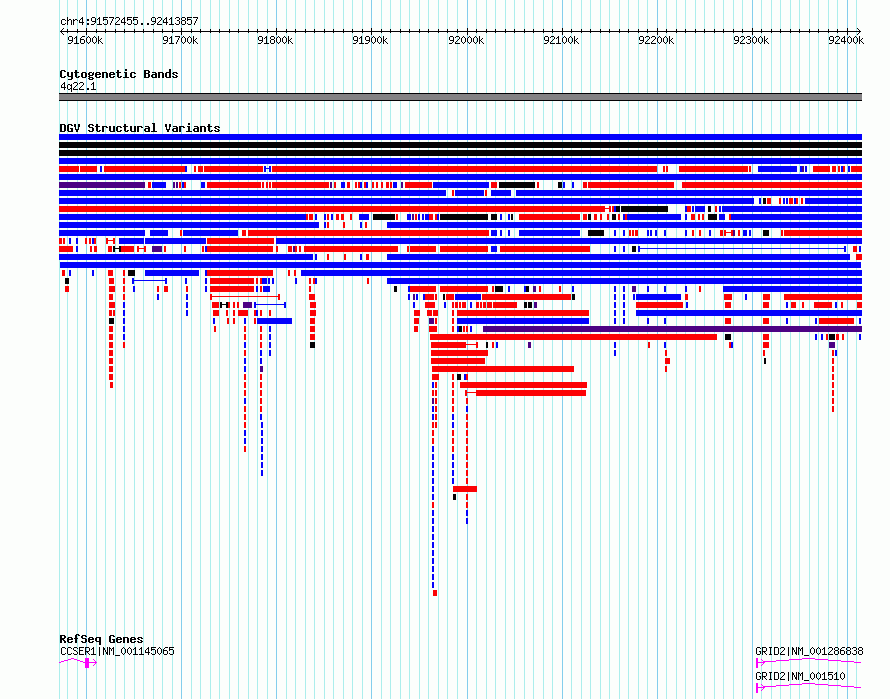The width and height of the screenshot is (890, 699).
Task: Click the 92400k ruler tick label
Action: coord(846,40)
